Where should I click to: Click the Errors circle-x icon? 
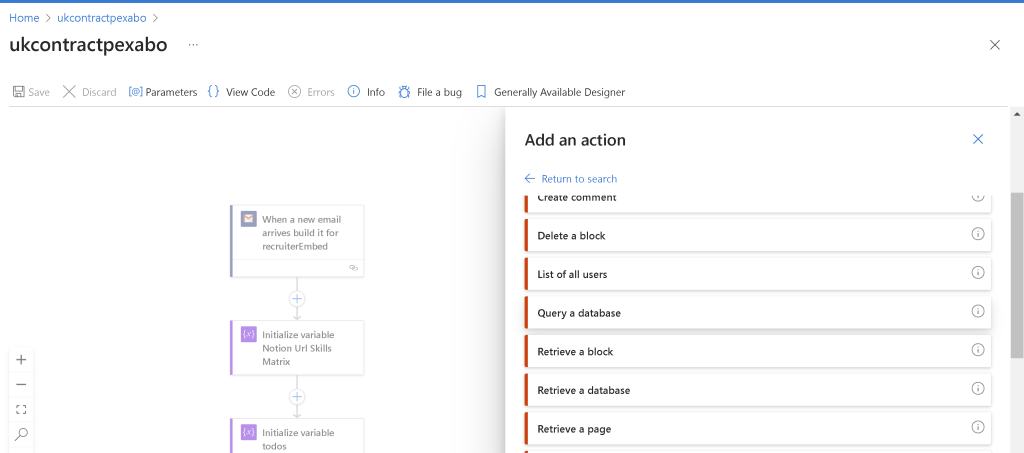click(295, 92)
